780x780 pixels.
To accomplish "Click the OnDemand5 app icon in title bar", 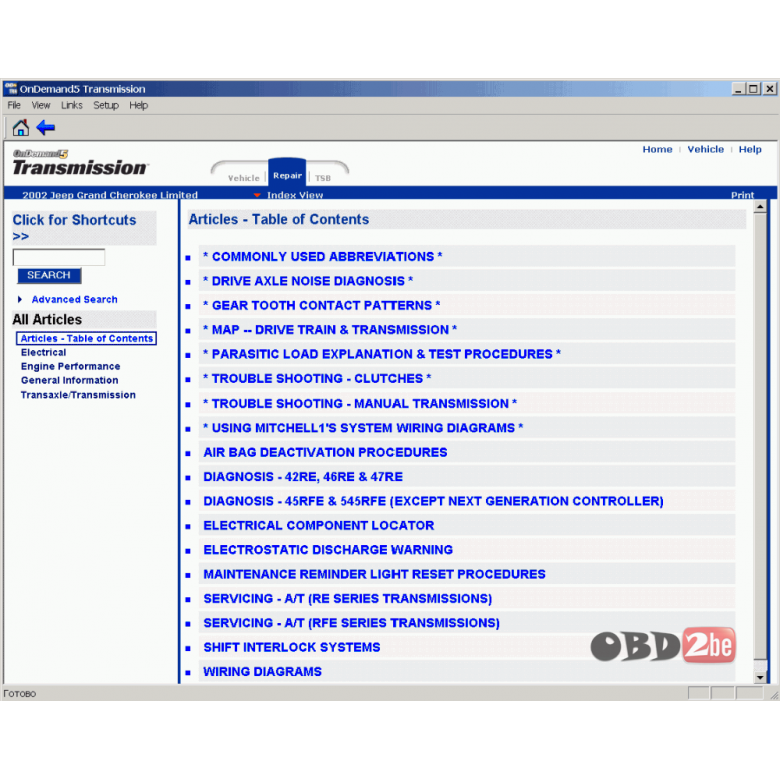I will click(x=11, y=89).
